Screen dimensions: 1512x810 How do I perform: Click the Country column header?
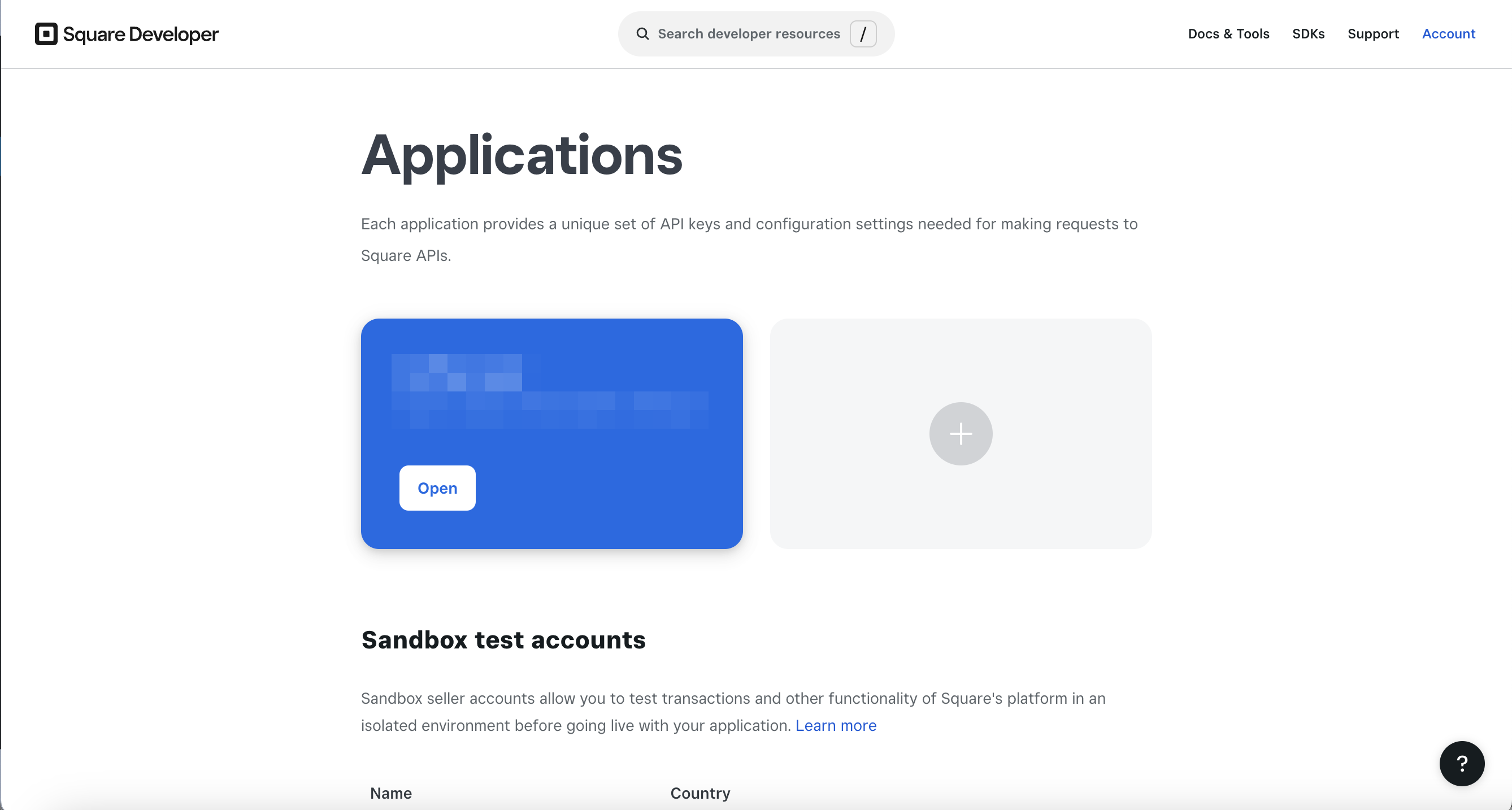coord(700,793)
